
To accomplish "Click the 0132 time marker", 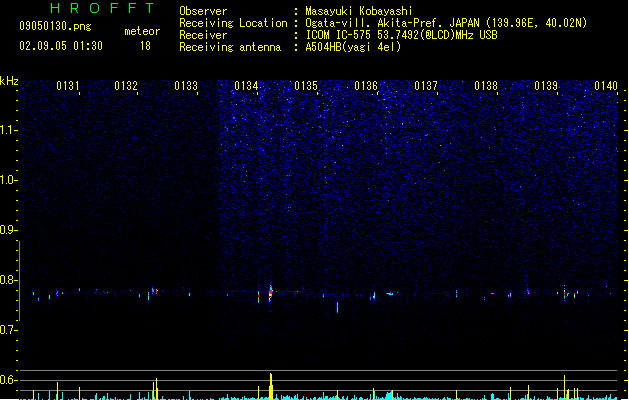I will (126, 86).
